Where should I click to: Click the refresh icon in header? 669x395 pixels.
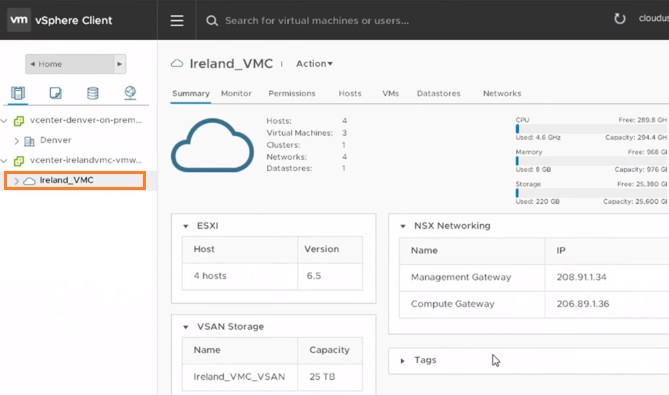pyautogui.click(x=620, y=18)
